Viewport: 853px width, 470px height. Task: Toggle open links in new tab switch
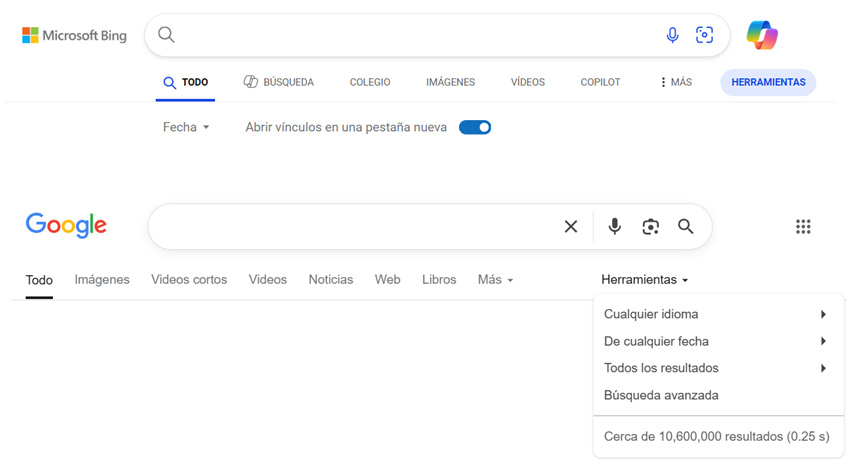pyautogui.click(x=475, y=127)
